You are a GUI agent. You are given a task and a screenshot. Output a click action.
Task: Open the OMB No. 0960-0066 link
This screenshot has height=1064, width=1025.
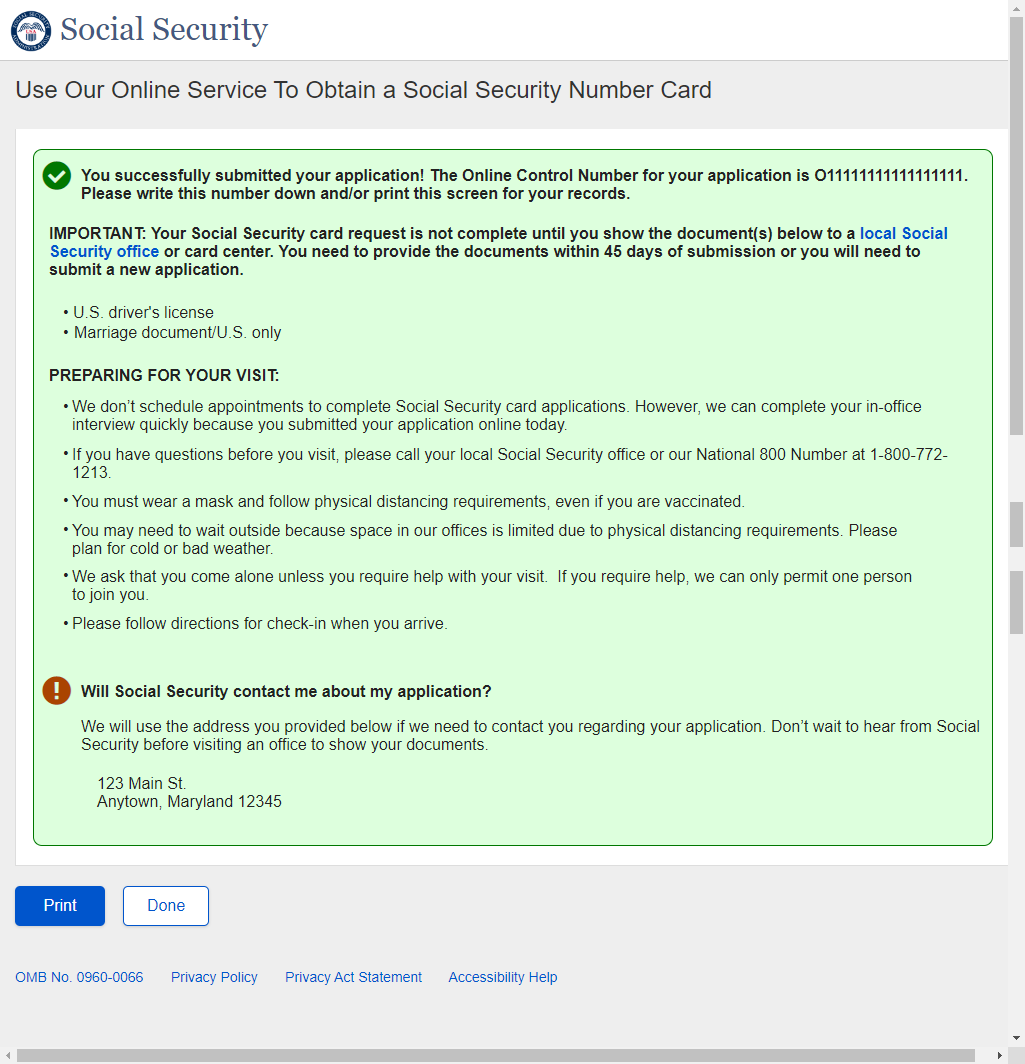(x=79, y=977)
